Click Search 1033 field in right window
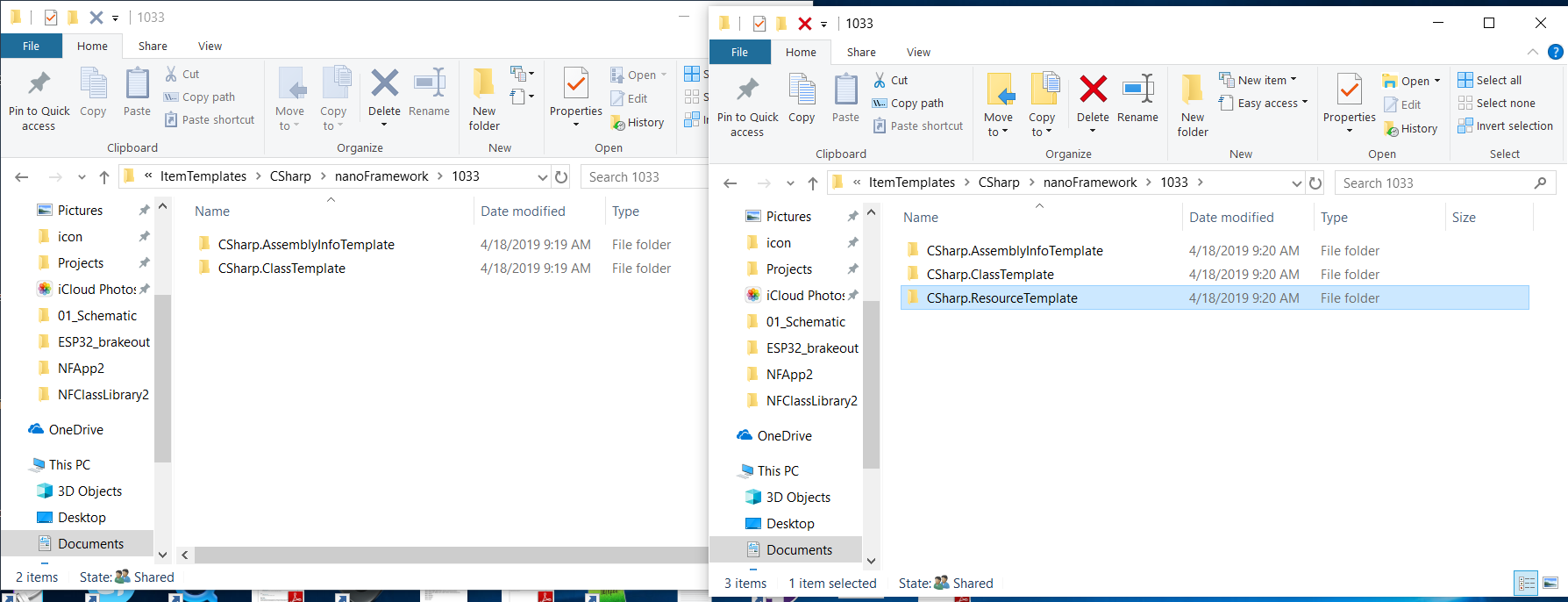The image size is (1568, 602). [1445, 183]
